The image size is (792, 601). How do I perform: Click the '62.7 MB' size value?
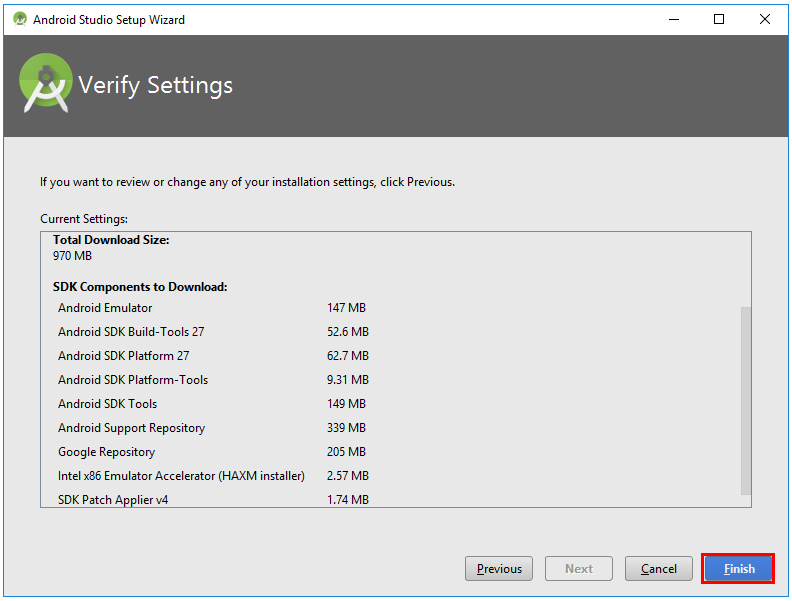(348, 356)
